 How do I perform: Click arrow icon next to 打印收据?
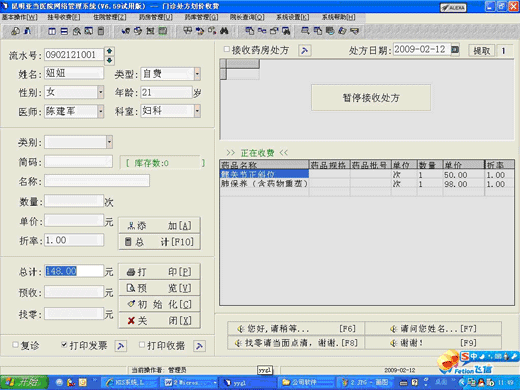coord(199,346)
